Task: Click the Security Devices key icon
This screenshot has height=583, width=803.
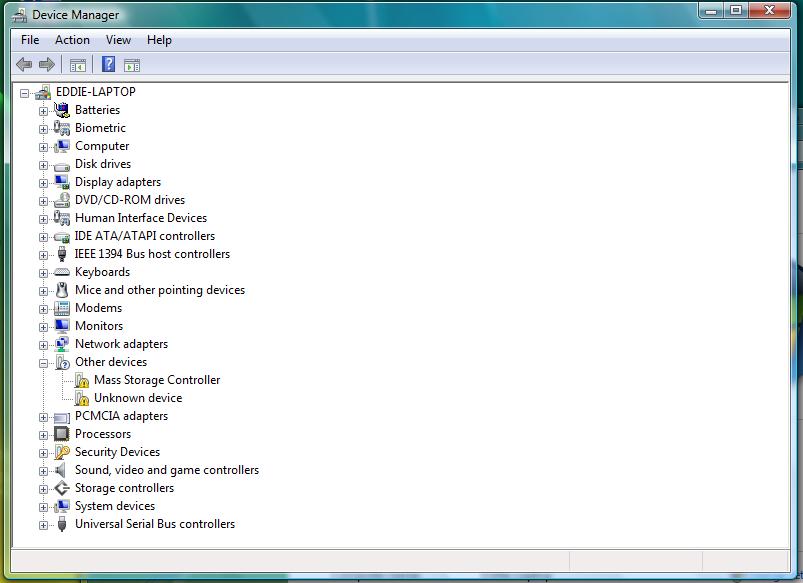Action: (x=62, y=452)
